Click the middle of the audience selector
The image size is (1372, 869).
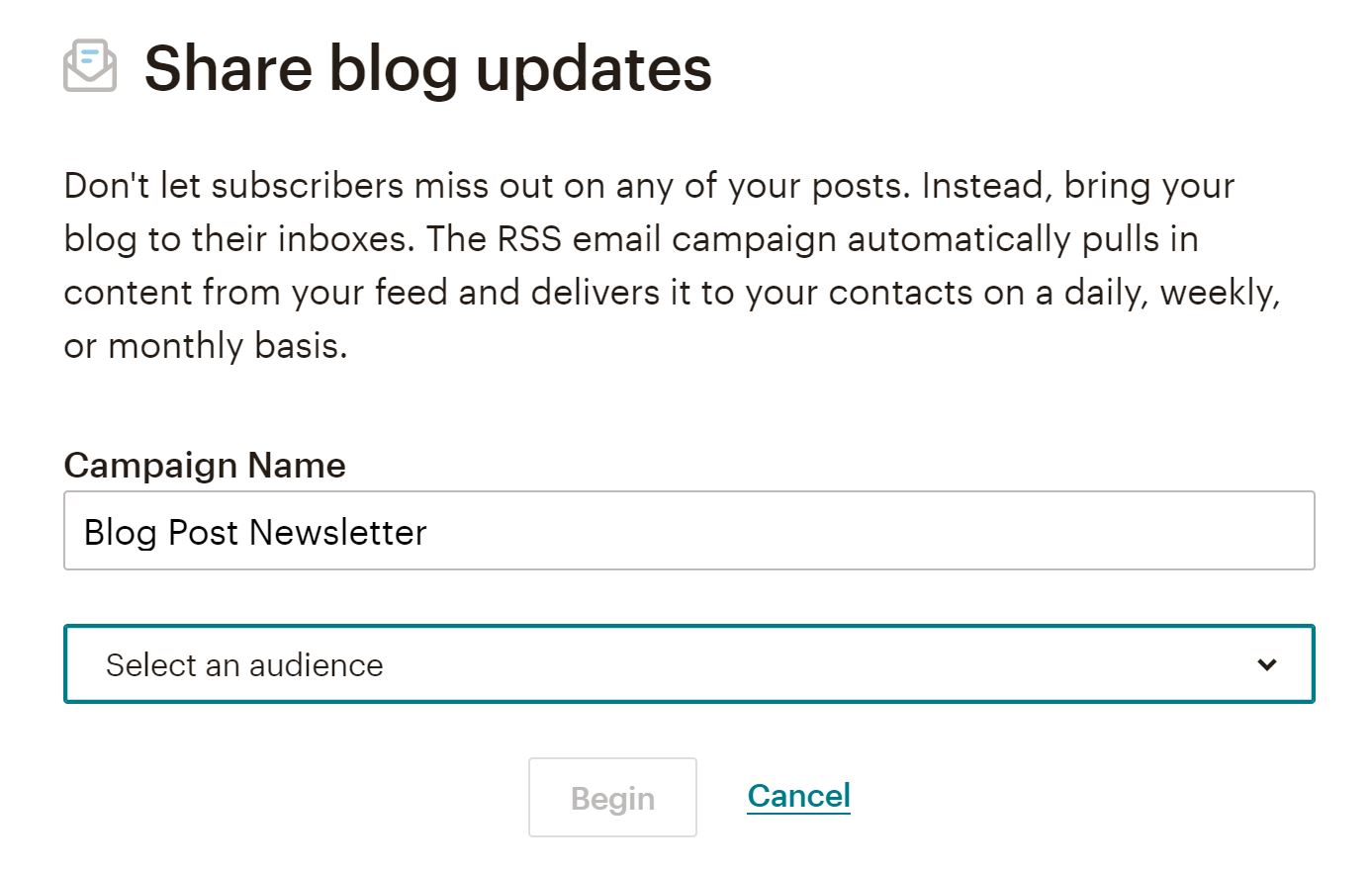point(688,663)
